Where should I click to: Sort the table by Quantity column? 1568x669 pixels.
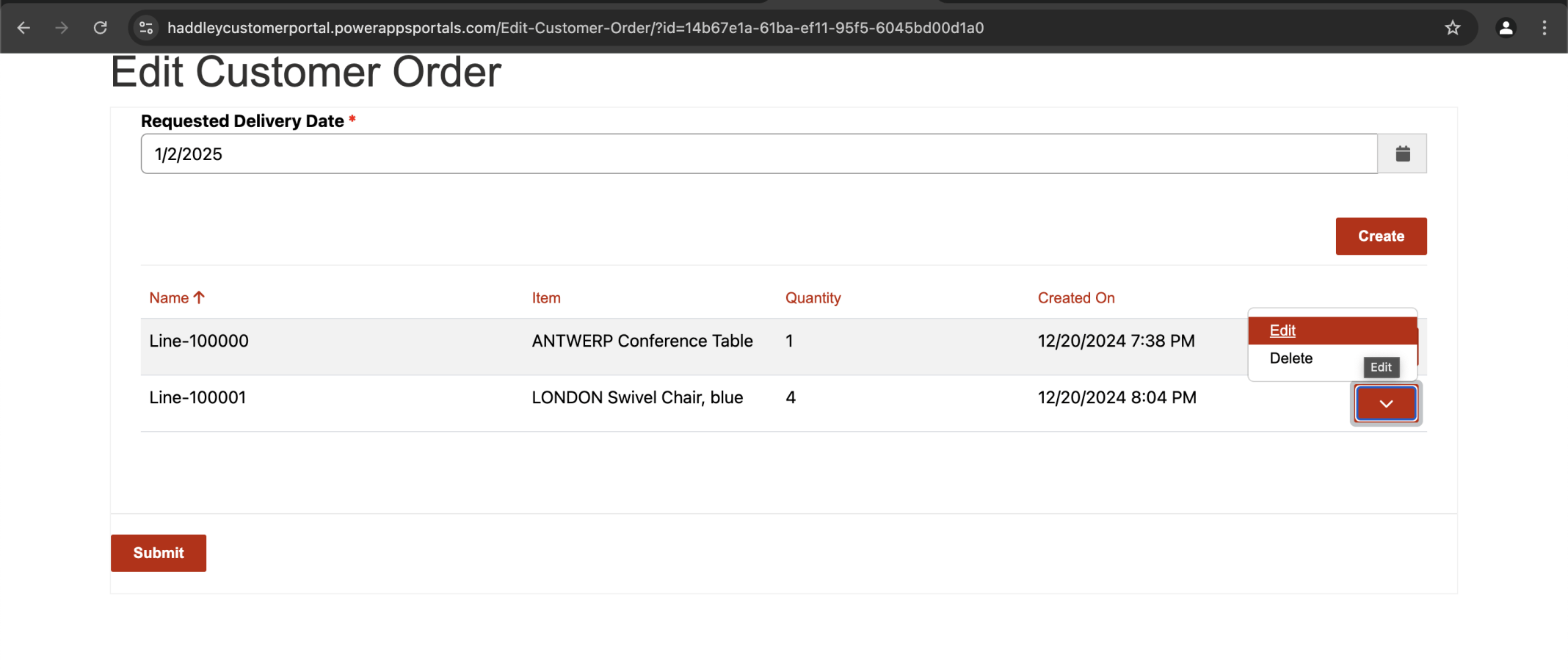[813, 298]
